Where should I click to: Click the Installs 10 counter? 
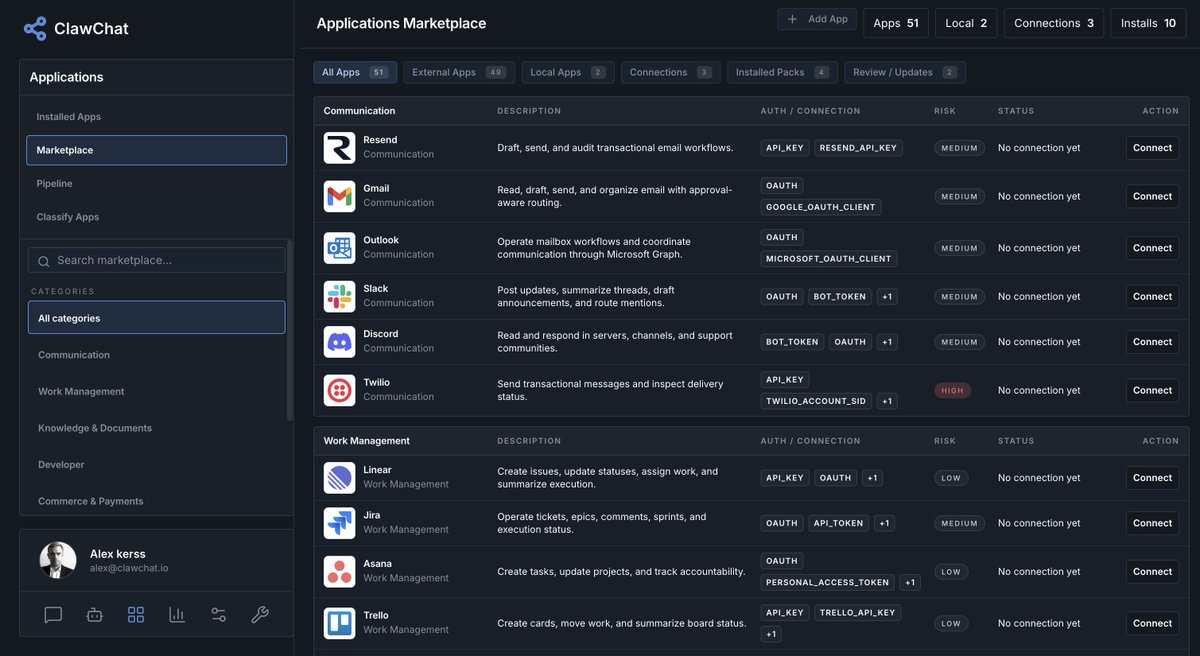click(x=1148, y=23)
